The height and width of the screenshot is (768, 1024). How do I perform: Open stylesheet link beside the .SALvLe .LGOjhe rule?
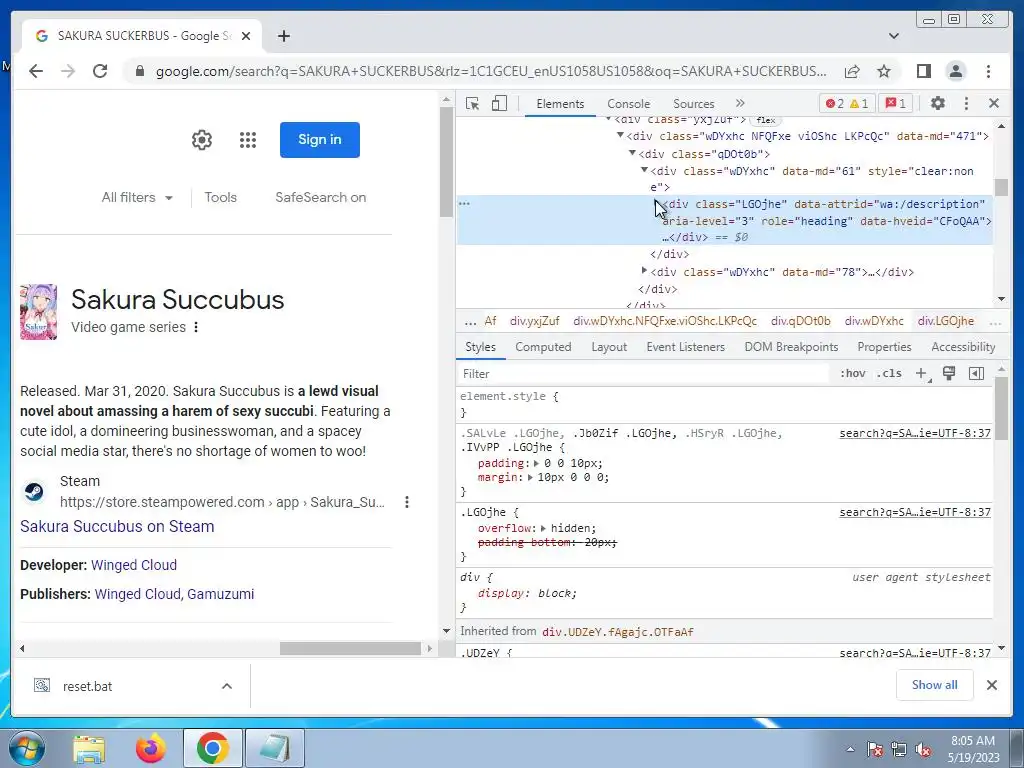(915, 433)
